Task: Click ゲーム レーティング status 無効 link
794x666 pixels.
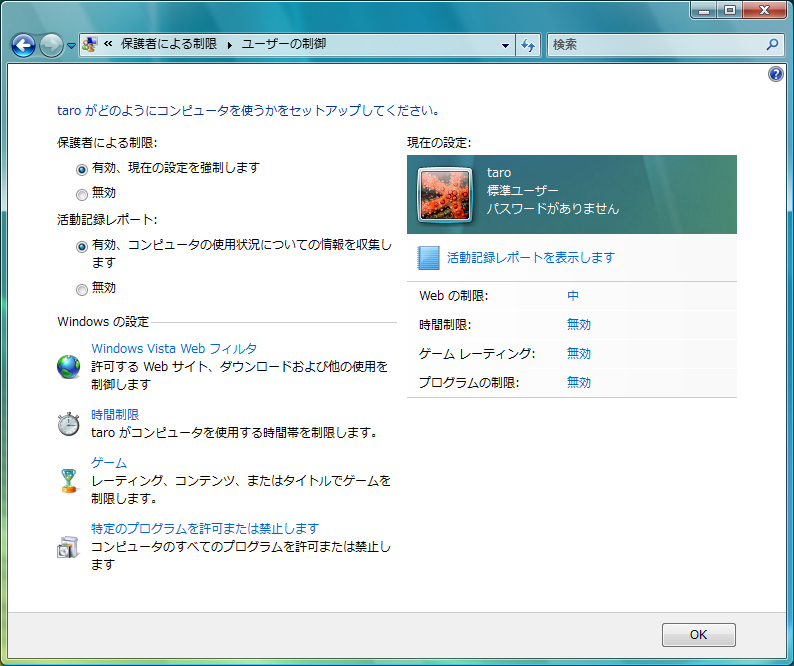Action: pyautogui.click(x=579, y=354)
